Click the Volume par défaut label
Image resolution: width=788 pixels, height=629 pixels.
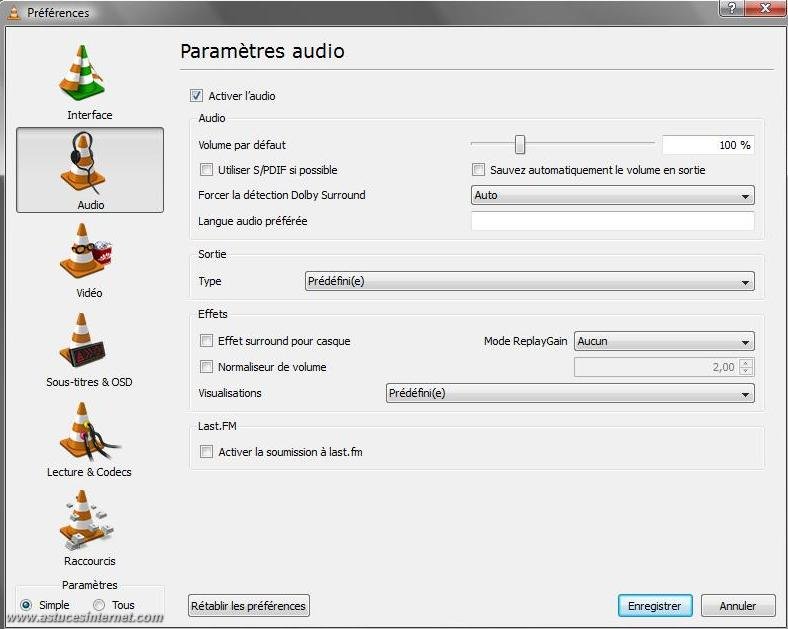tap(242, 145)
